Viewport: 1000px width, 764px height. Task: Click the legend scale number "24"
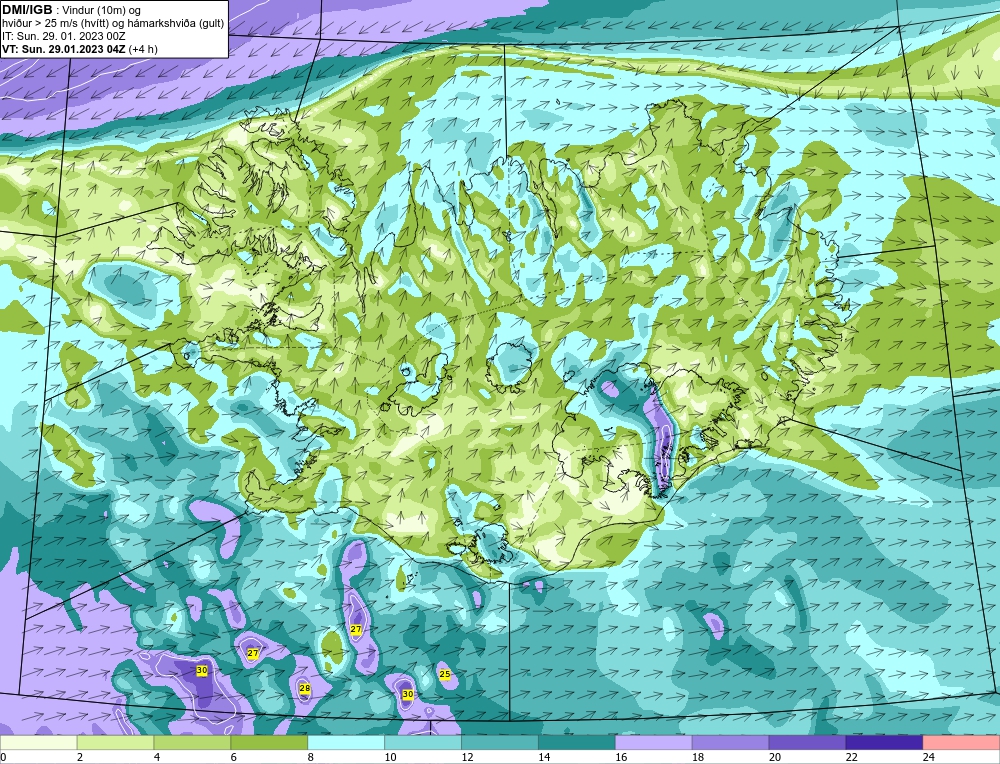(929, 757)
